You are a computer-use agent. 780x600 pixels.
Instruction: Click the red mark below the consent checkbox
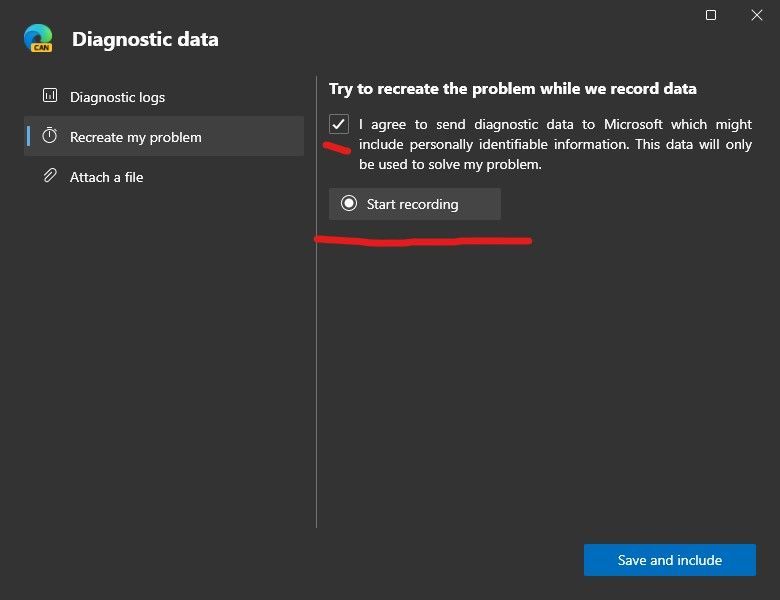click(336, 148)
